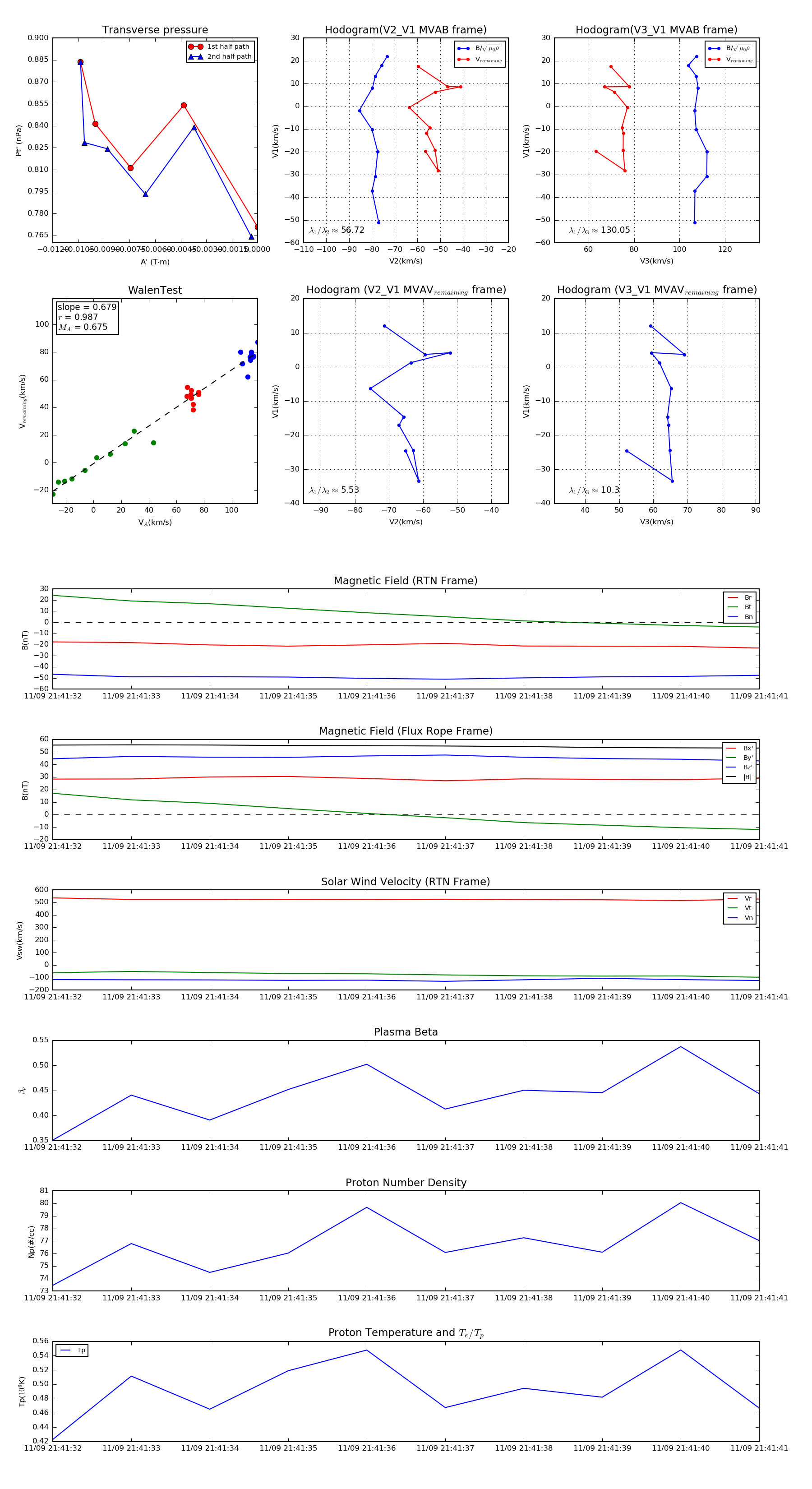Image resolution: width=812 pixels, height=1489 pixels.
Task: Click the 'slope = 0.679' annotation
Action: click(87, 307)
